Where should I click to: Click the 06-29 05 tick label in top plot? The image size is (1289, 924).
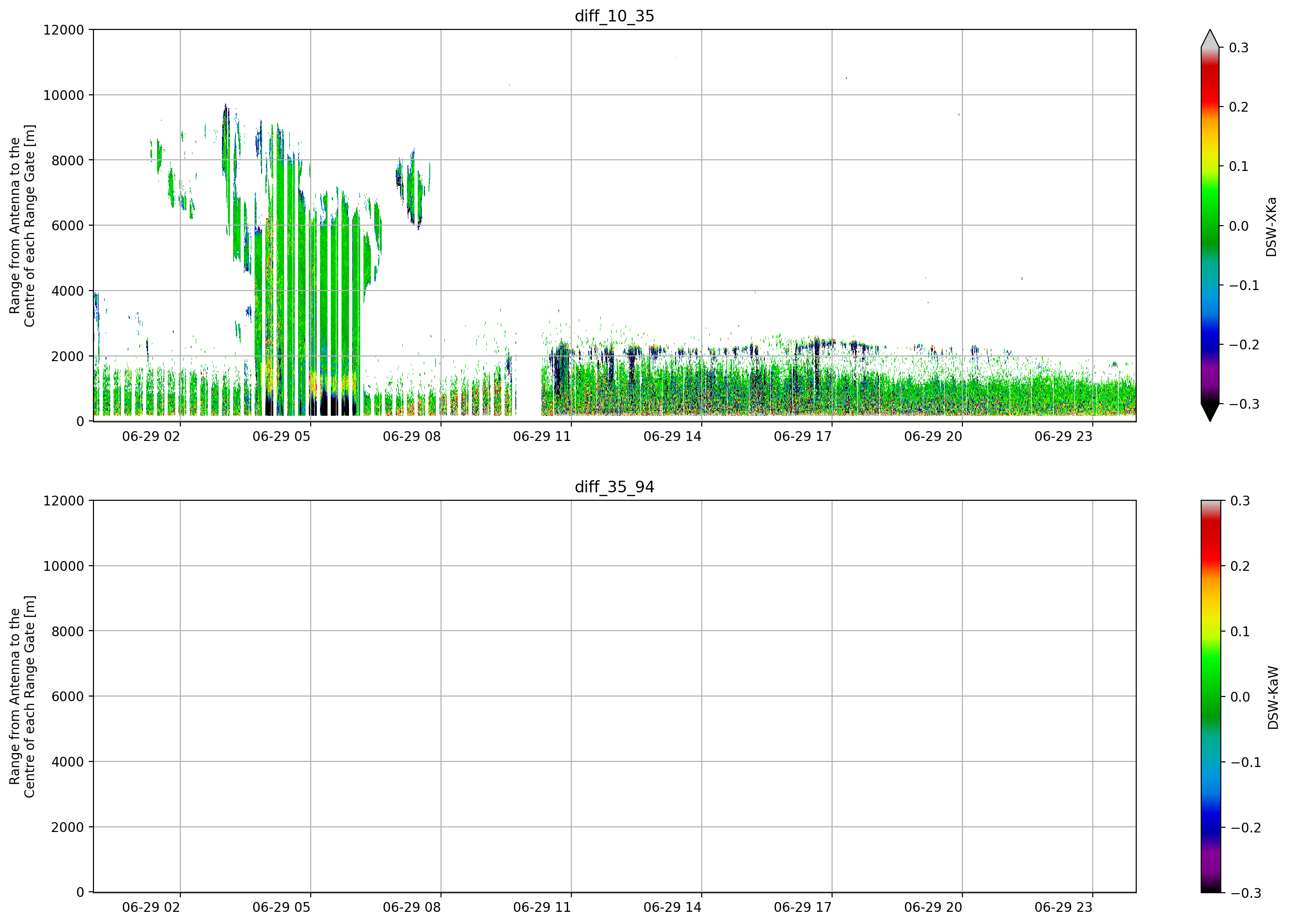pos(281,436)
